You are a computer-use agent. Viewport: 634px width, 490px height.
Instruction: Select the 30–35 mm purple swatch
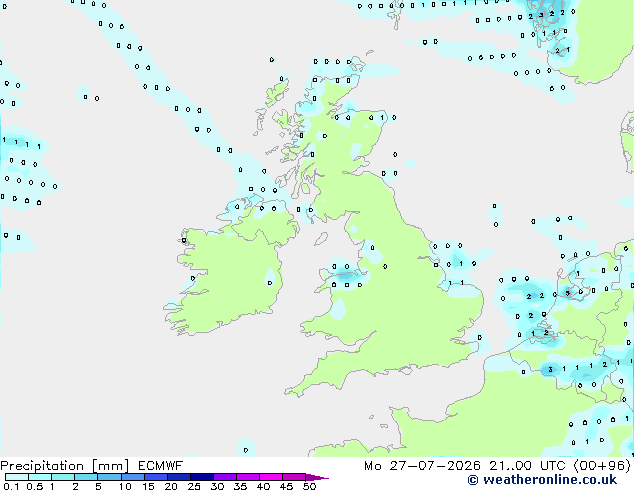tap(224, 477)
